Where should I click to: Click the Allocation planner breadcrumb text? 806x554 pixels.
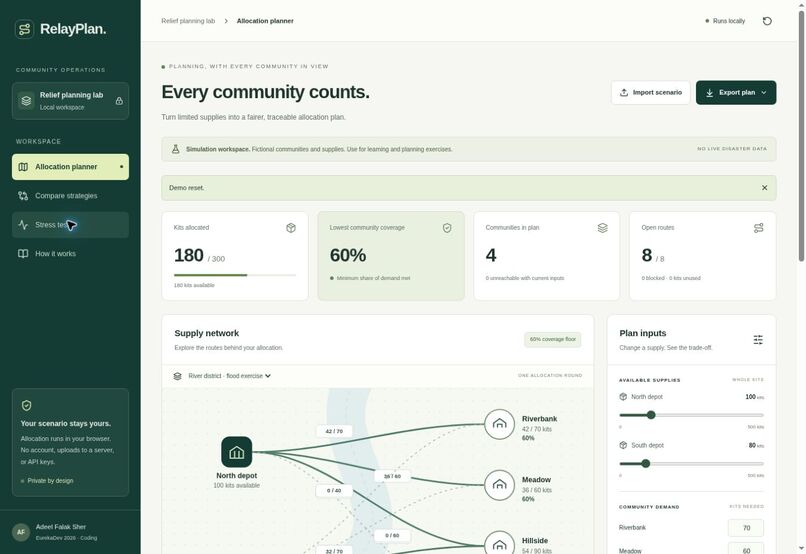[265, 21]
